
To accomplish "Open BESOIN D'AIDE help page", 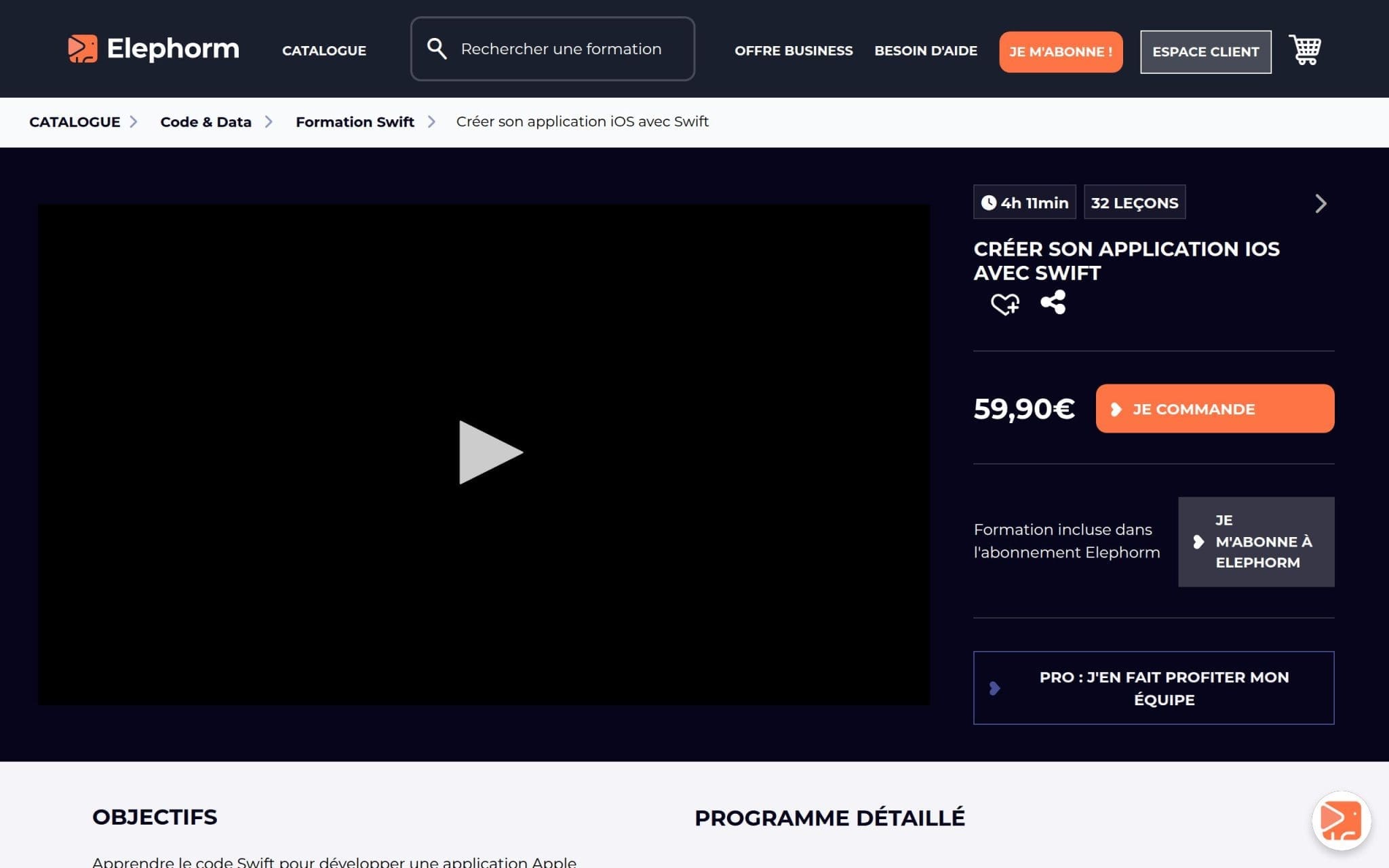I will click(926, 51).
